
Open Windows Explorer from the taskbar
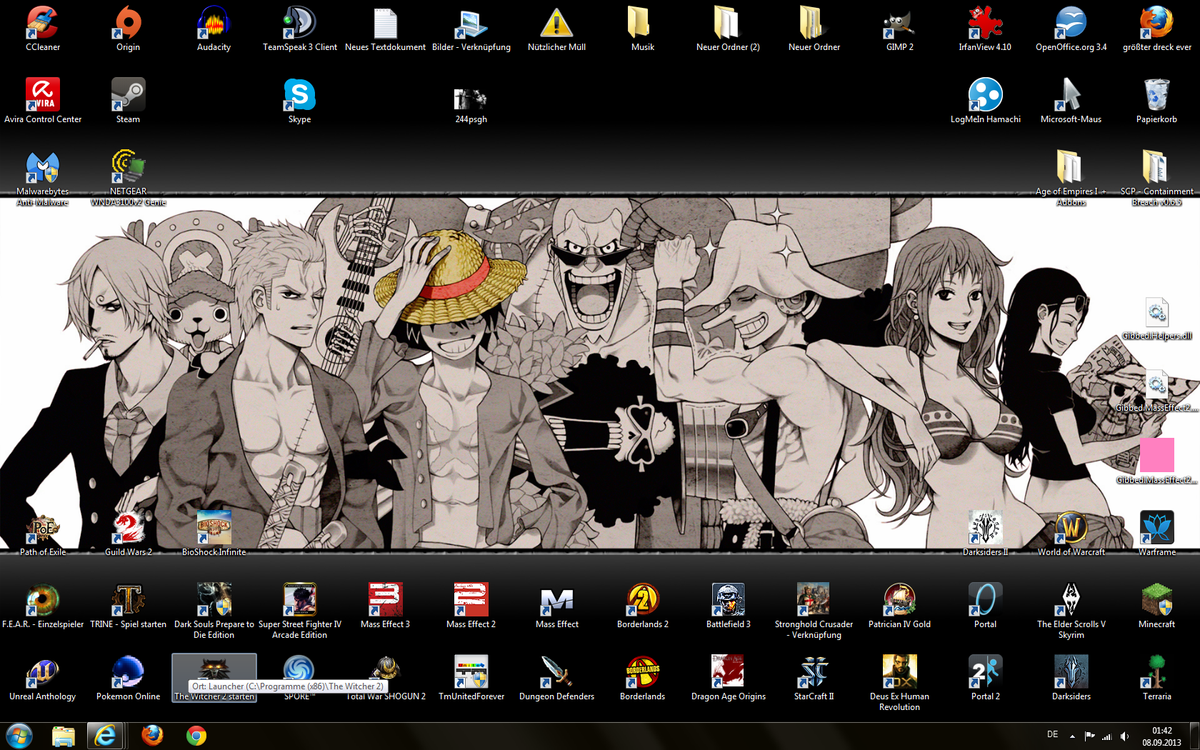coord(64,735)
